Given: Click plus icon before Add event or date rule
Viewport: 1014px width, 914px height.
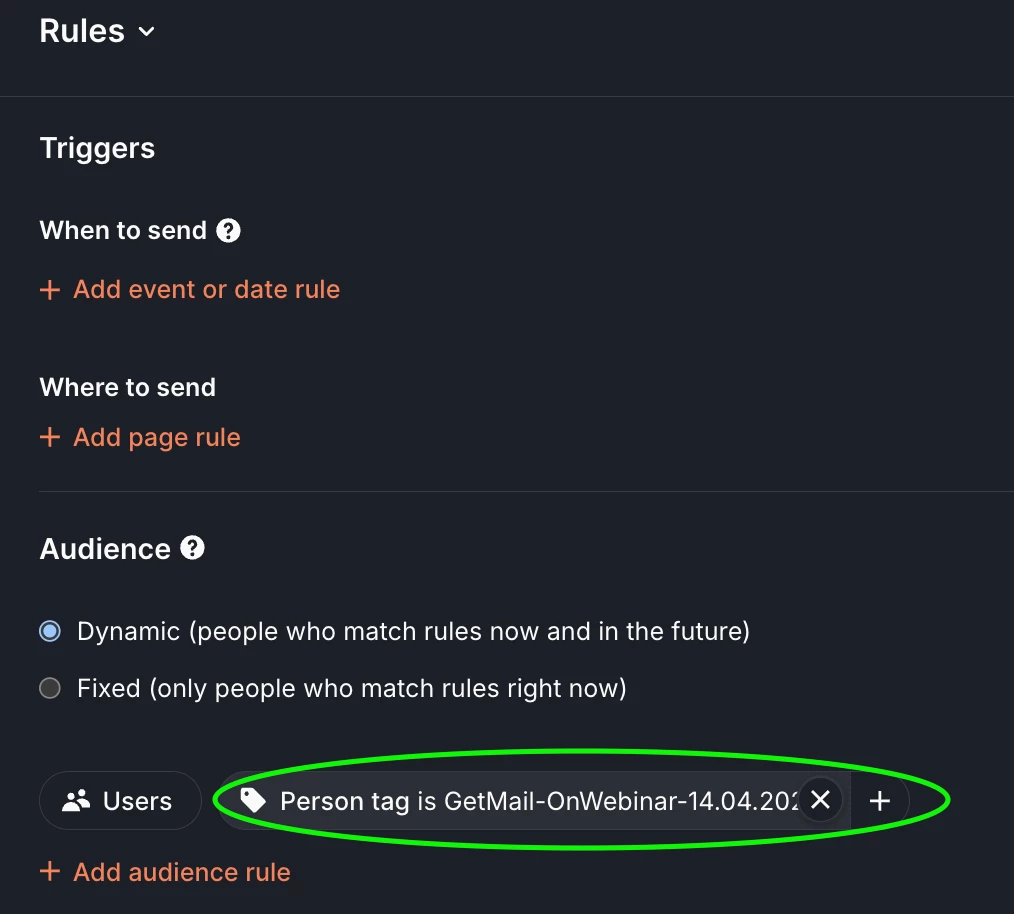Looking at the screenshot, I should point(49,290).
